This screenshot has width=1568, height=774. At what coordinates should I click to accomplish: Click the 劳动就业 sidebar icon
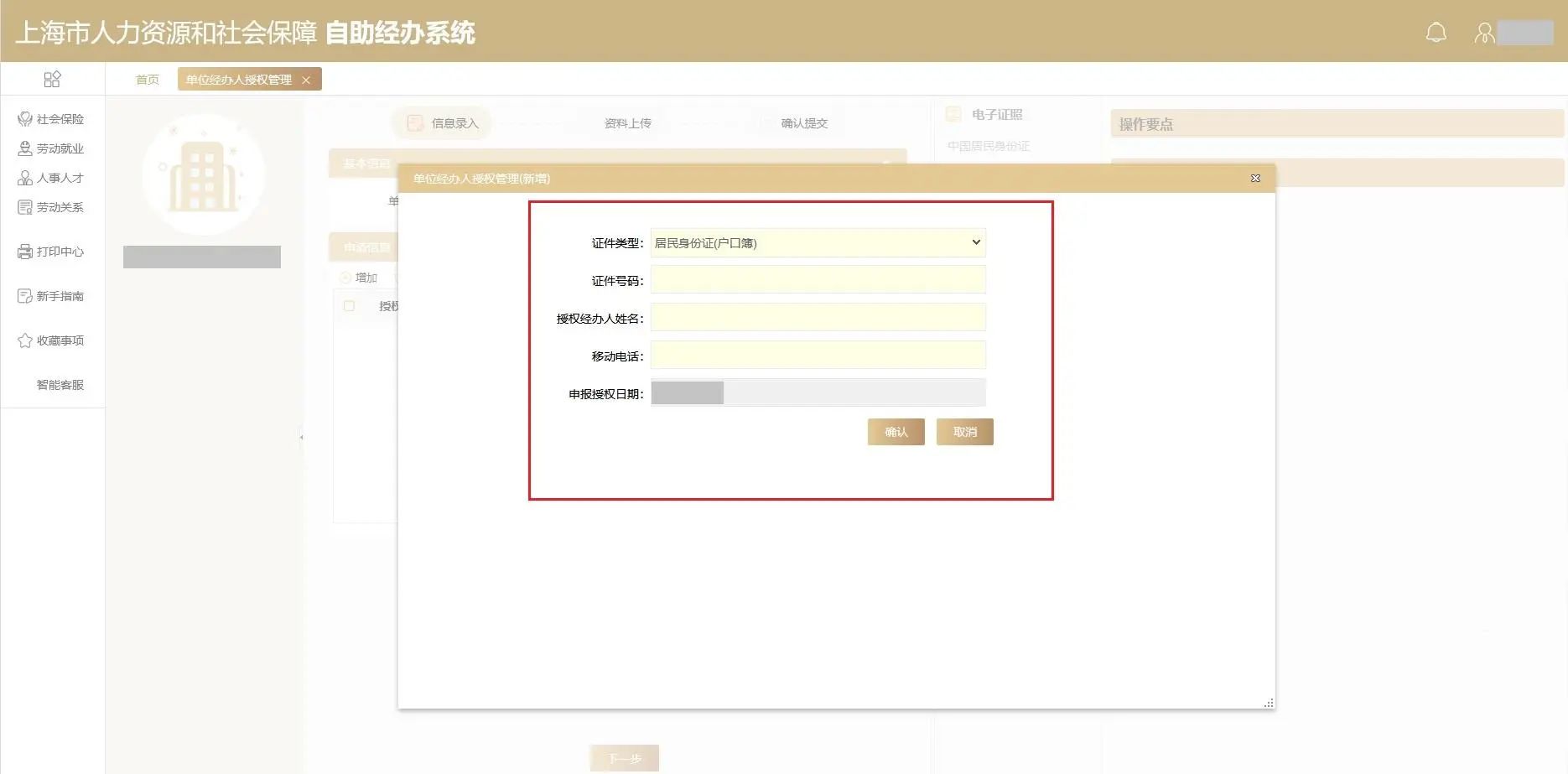click(25, 148)
